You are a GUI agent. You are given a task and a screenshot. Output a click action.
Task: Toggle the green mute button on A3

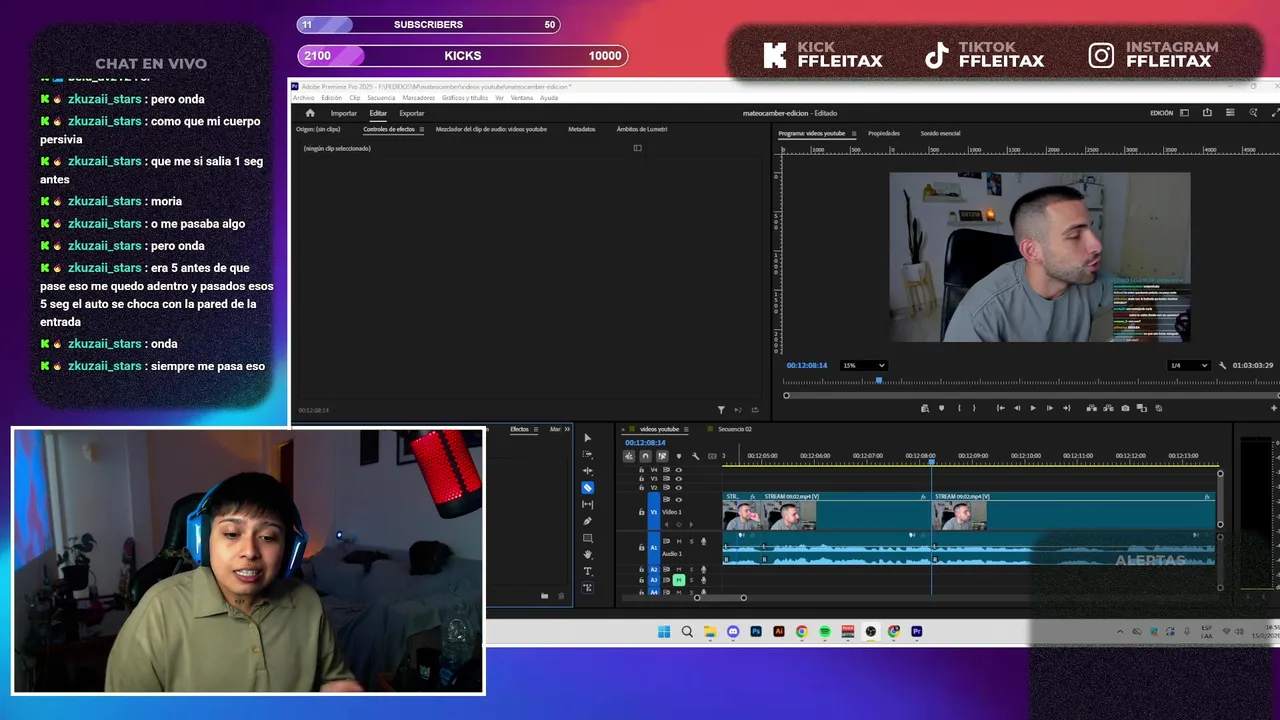pos(679,580)
